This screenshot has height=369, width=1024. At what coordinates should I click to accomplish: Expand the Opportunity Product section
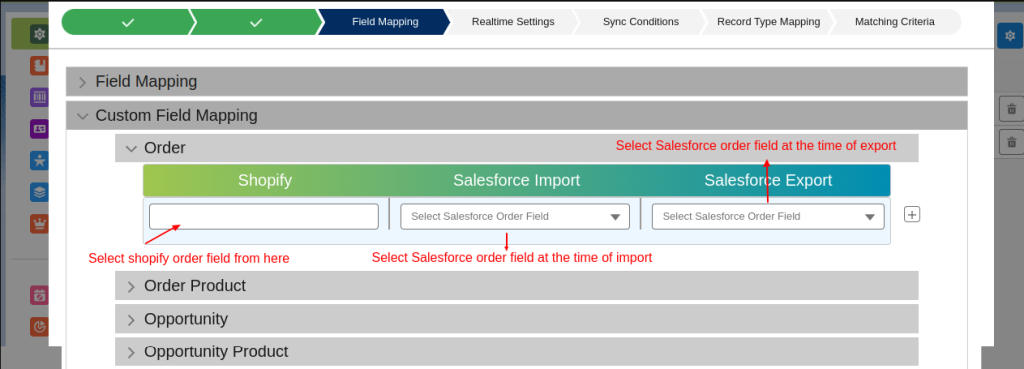517,351
